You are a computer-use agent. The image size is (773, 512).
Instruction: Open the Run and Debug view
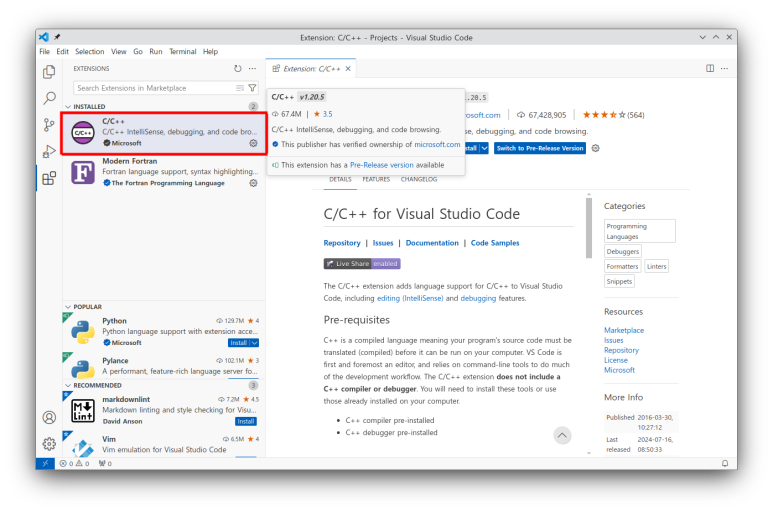point(49,151)
